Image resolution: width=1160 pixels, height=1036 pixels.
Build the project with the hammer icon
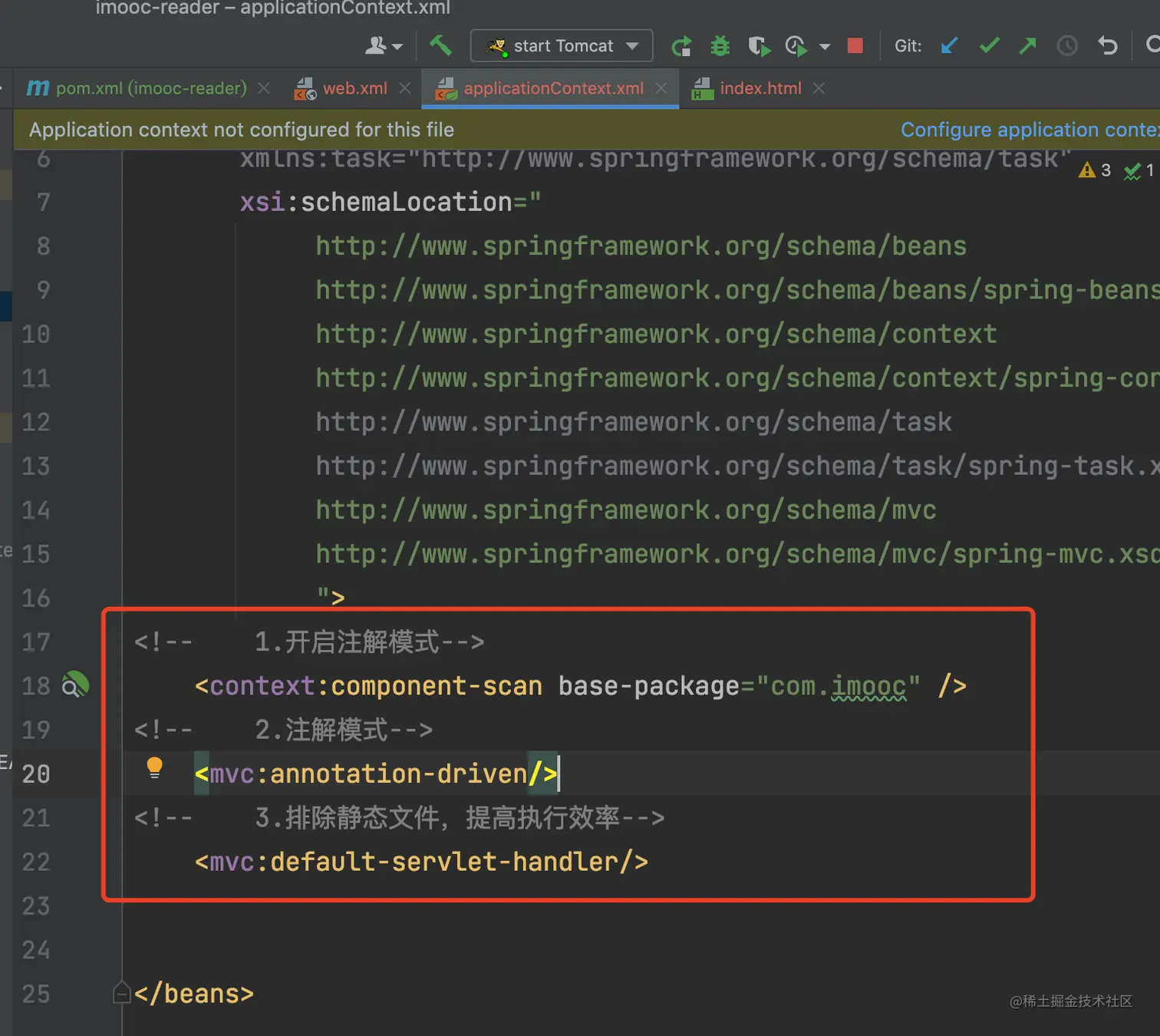coord(440,46)
